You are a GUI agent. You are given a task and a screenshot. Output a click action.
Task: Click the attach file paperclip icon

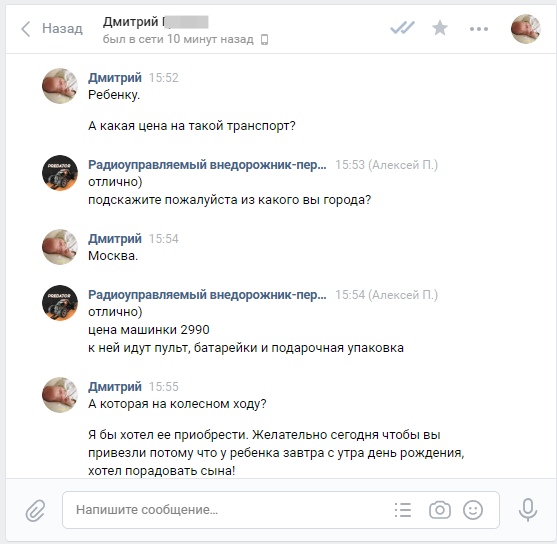pos(36,510)
